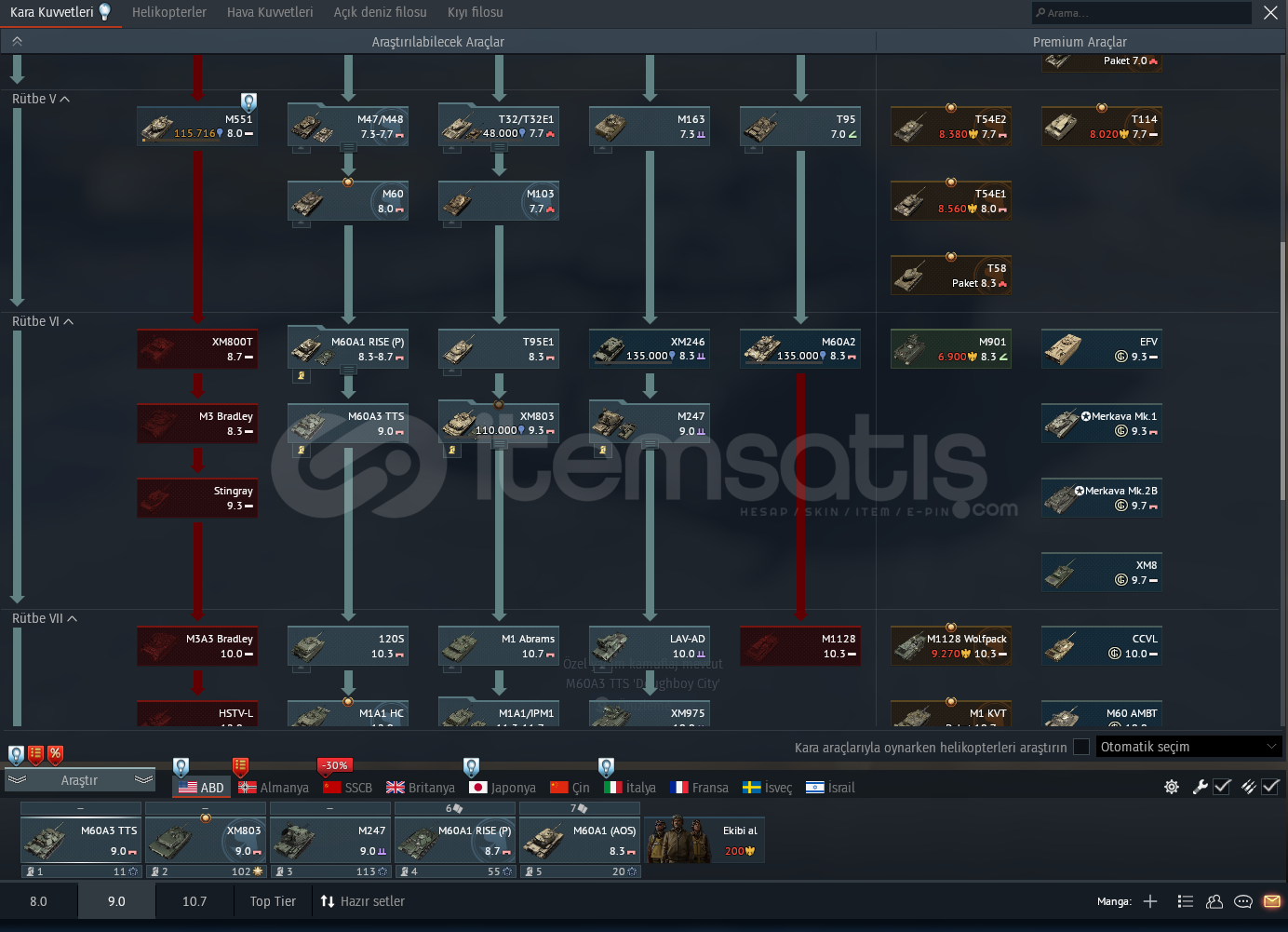1288x932 pixels.
Task: Select the Merkava Mk.1 premium vehicle
Action: (x=1101, y=424)
